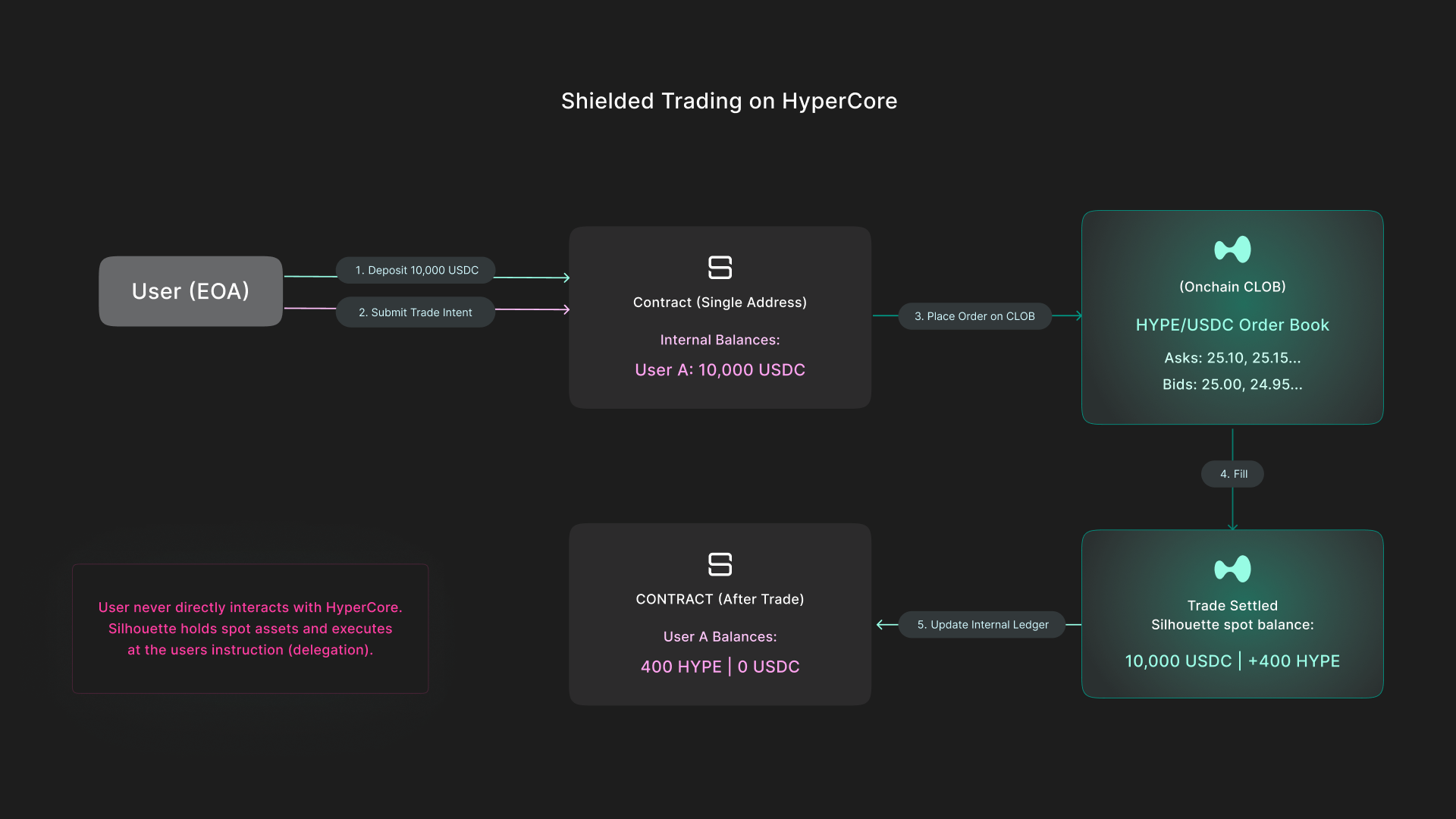Image resolution: width=1456 pixels, height=819 pixels.
Task: Click Hyperliquid logo in Trade Settled box
Action: 1232,569
